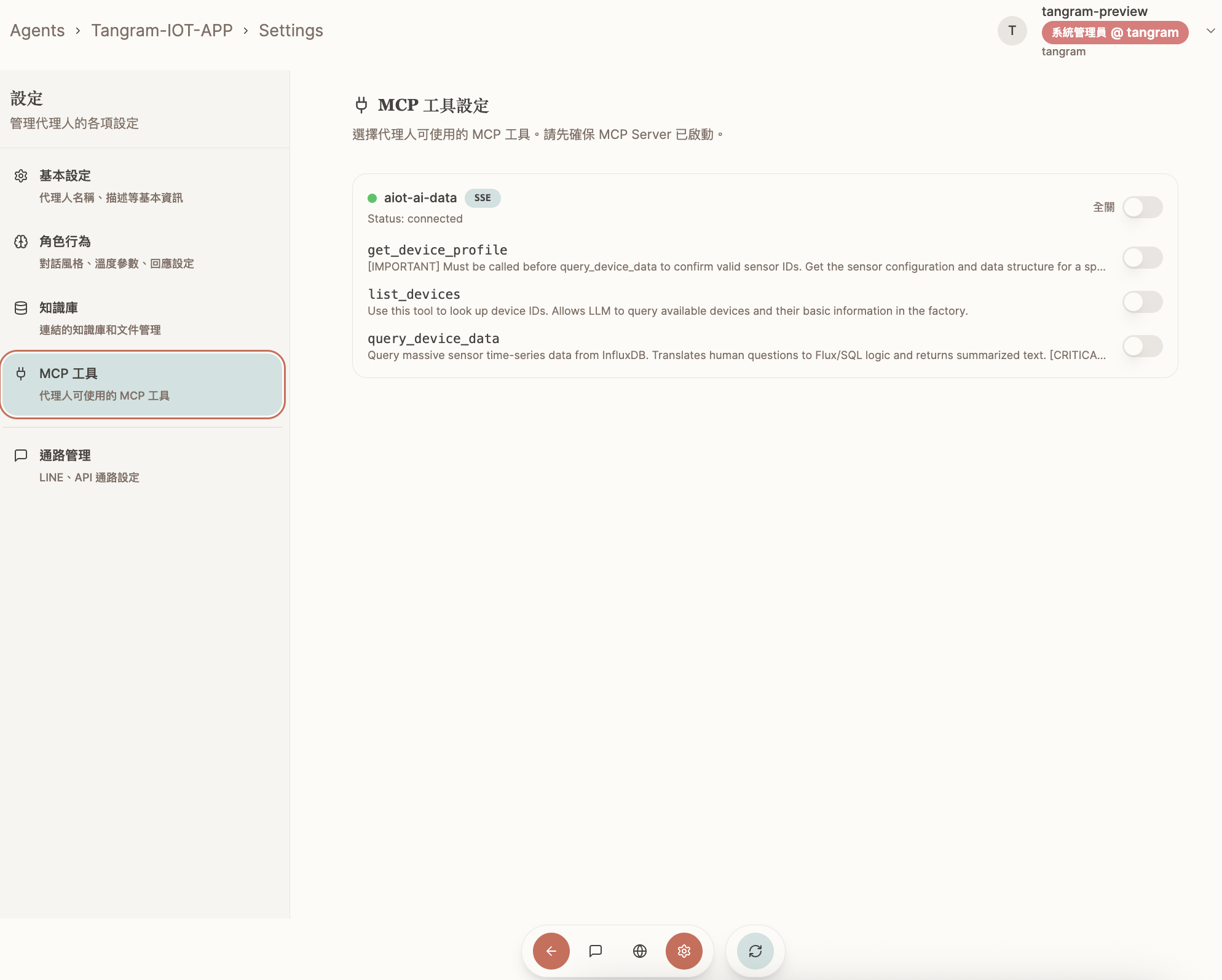Screen dimensions: 1222x980
Task: Click the database icon beside 知識庫
Action: [x=21, y=308]
